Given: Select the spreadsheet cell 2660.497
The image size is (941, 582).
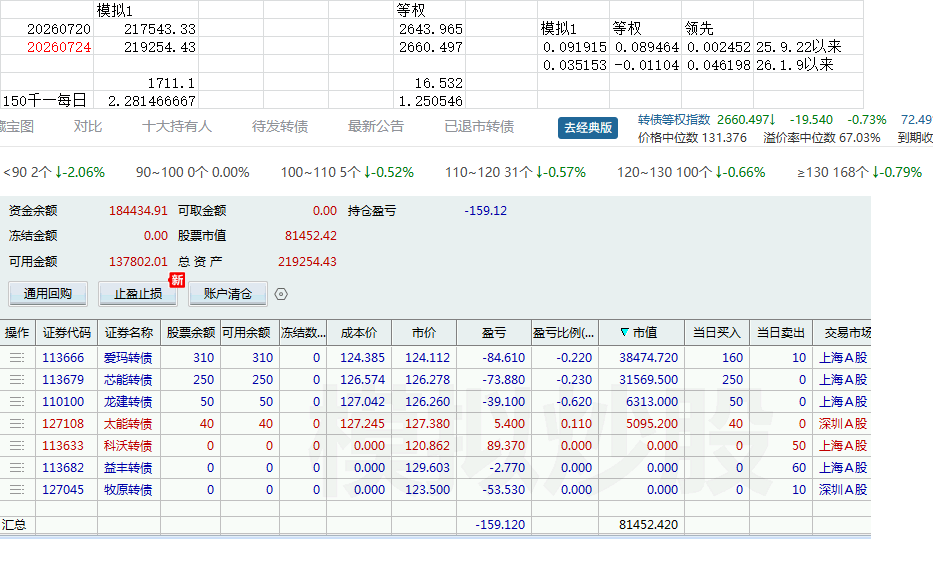Looking at the screenshot, I should tap(429, 47).
